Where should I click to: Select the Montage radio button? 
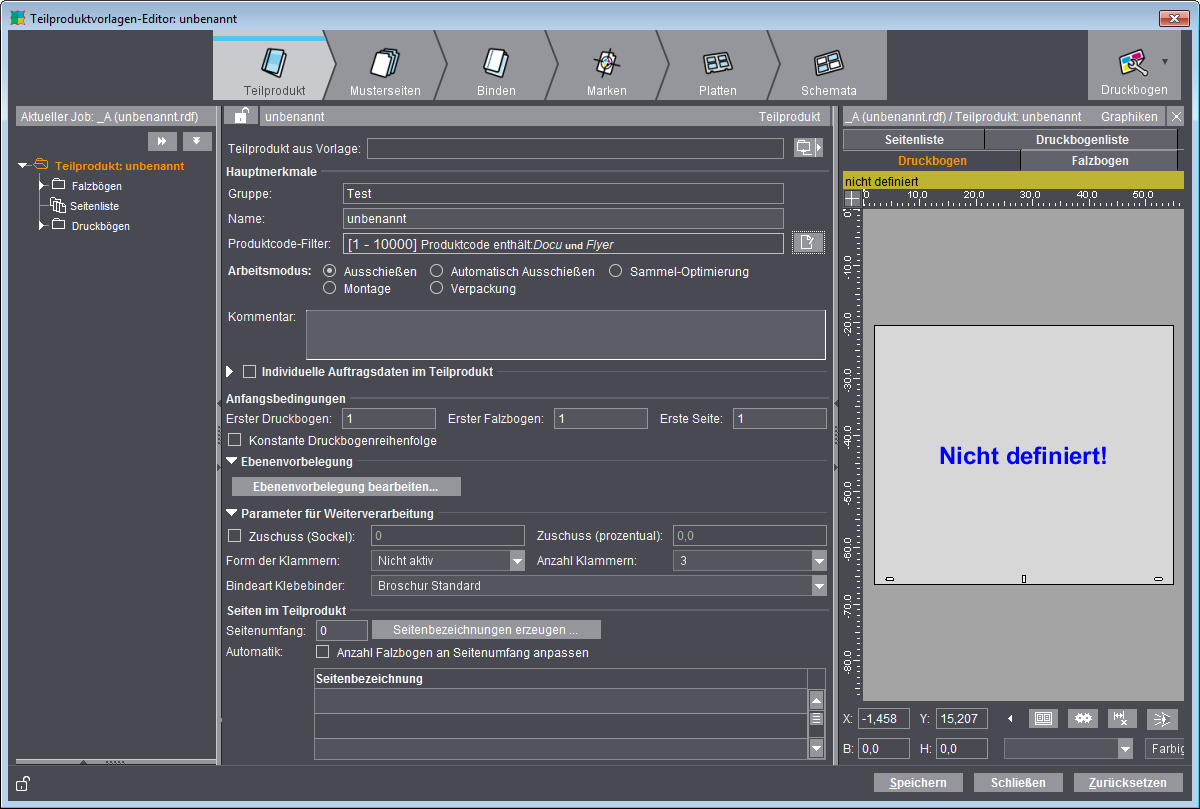coord(330,288)
